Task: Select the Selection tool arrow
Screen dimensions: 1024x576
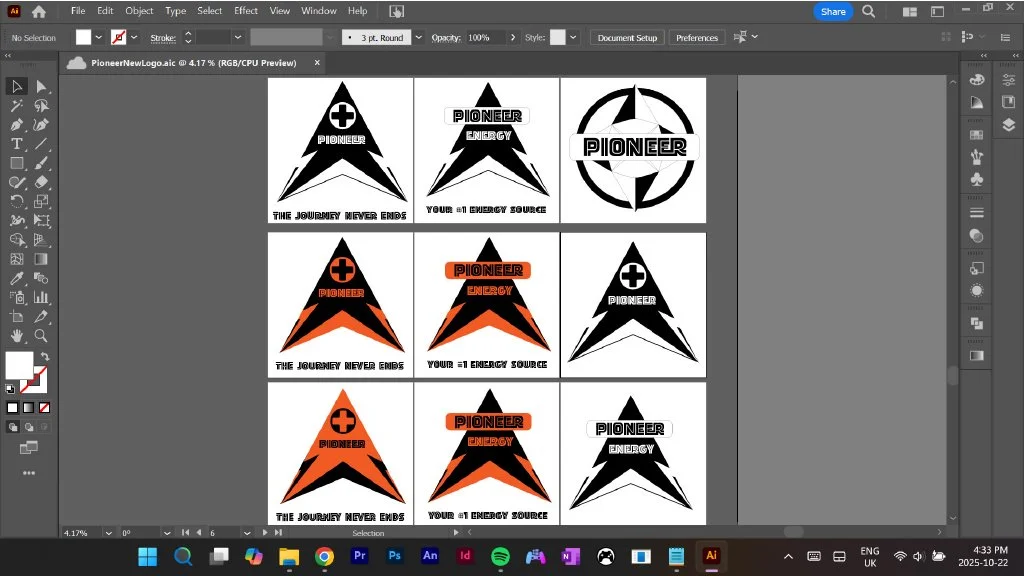Action: coord(16,86)
